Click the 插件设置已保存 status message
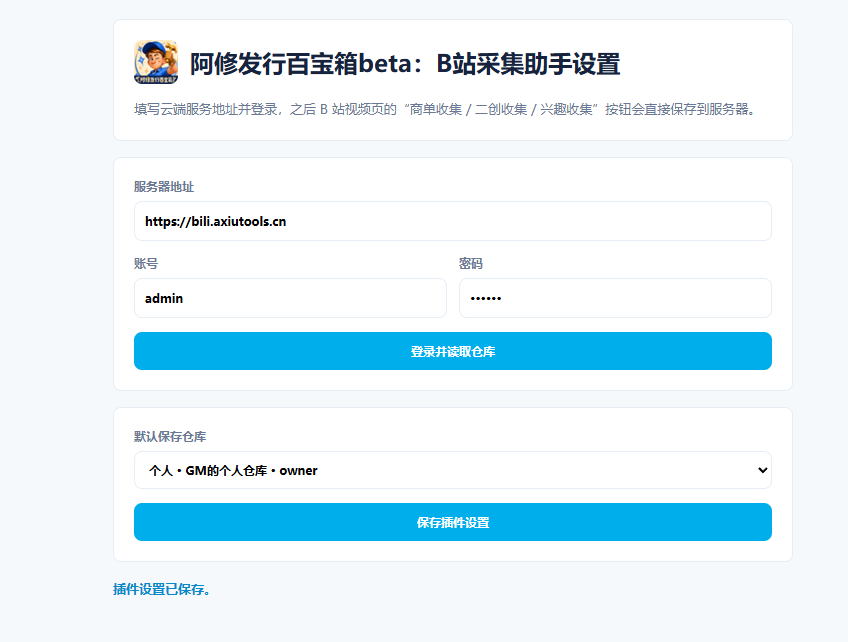Viewport: 848px width, 642px height. pyautogui.click(x=162, y=589)
